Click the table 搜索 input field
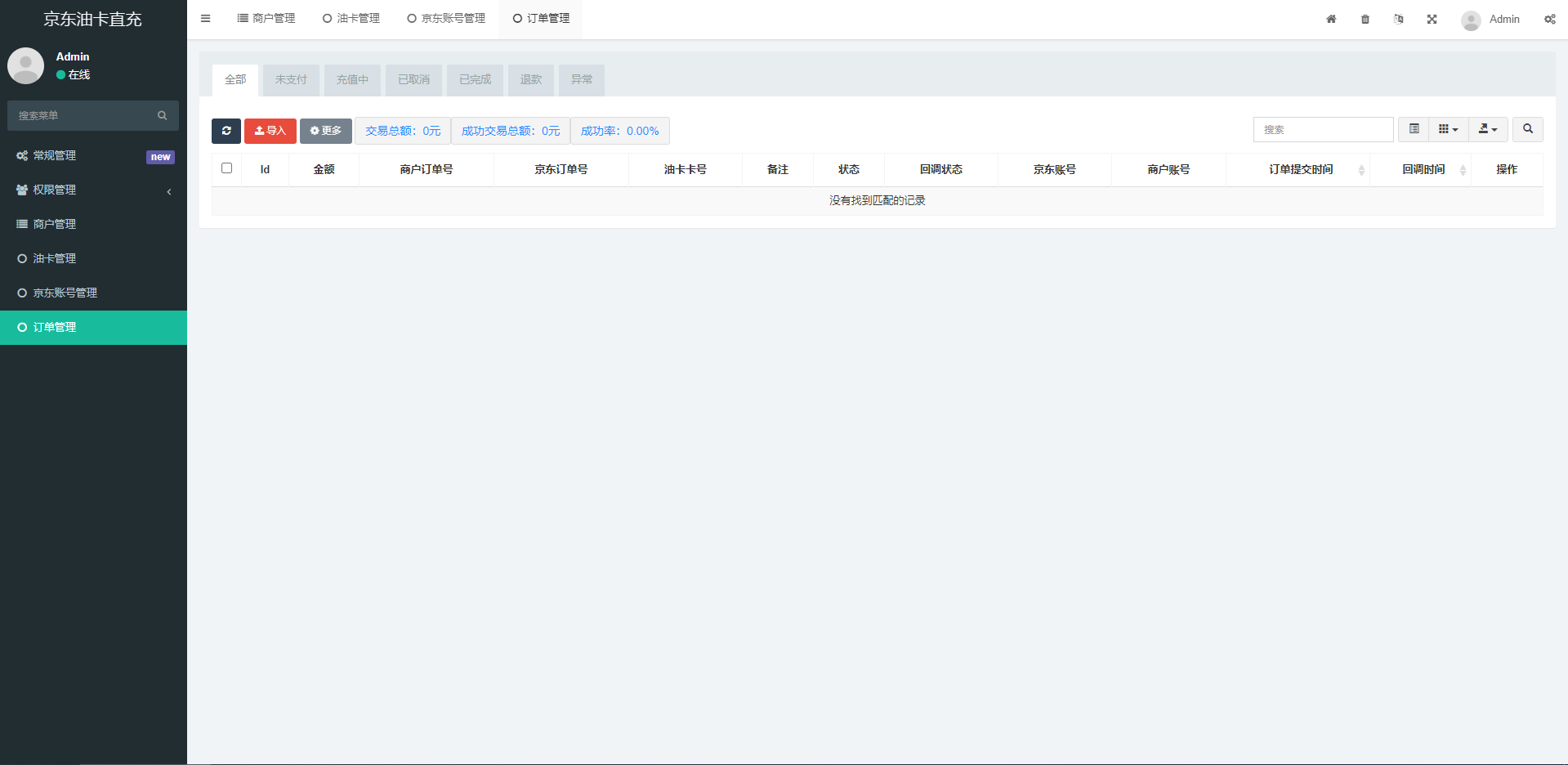 (1323, 129)
